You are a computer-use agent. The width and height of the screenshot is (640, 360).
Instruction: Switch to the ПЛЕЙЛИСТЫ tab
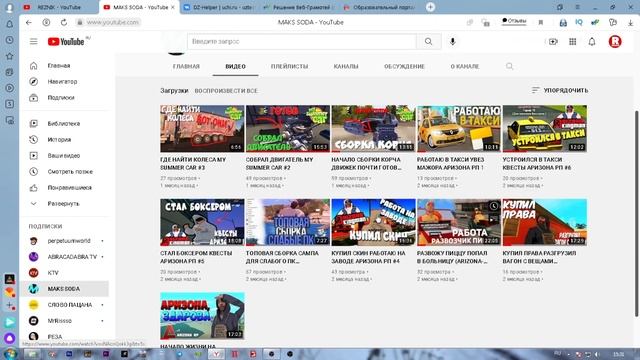click(289, 66)
